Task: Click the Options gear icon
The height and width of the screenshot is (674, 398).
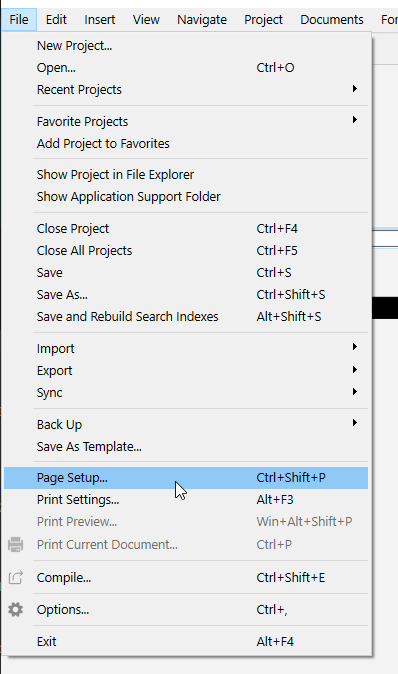Action: 16,610
